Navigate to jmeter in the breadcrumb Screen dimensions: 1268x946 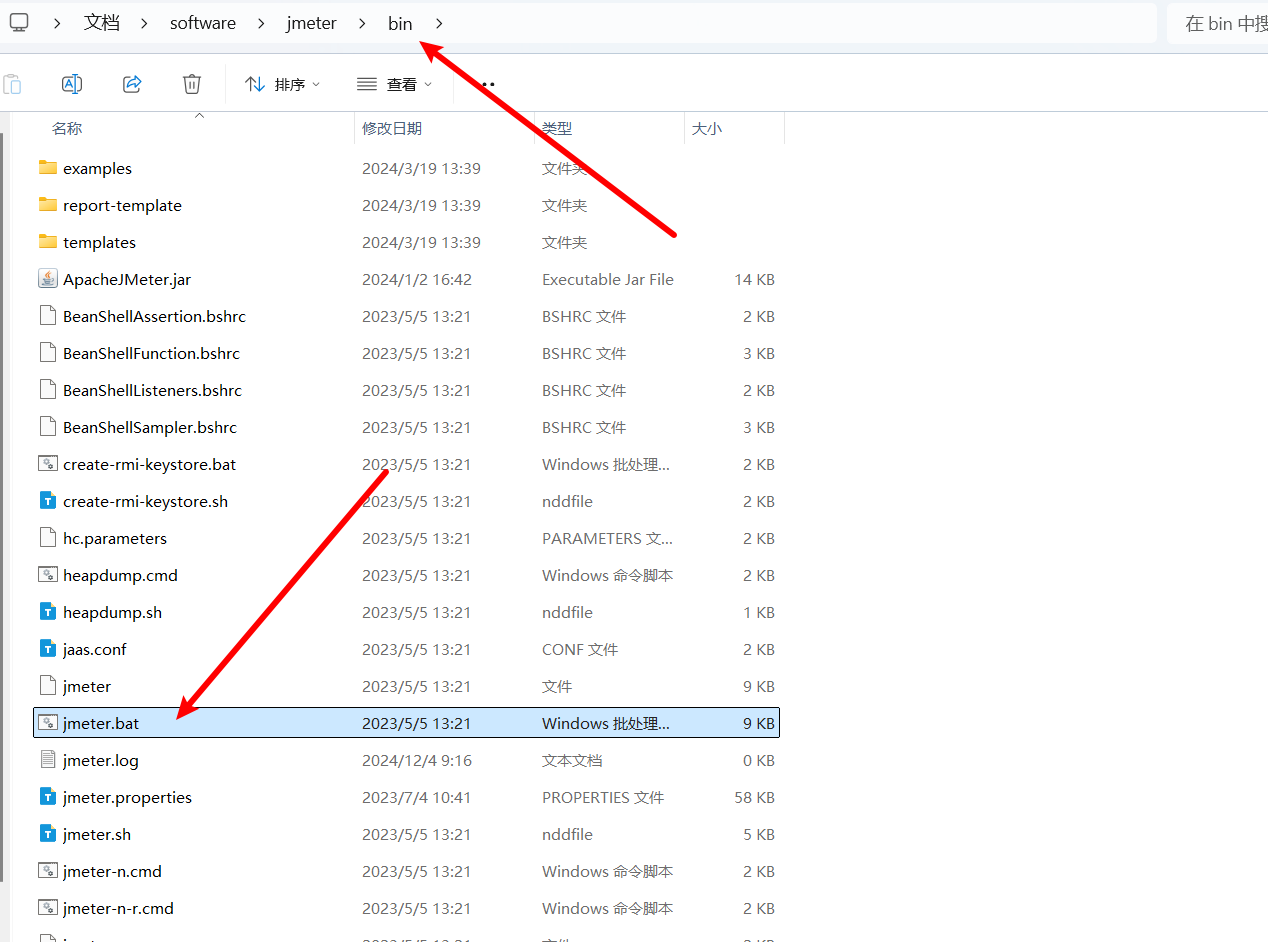tap(311, 23)
